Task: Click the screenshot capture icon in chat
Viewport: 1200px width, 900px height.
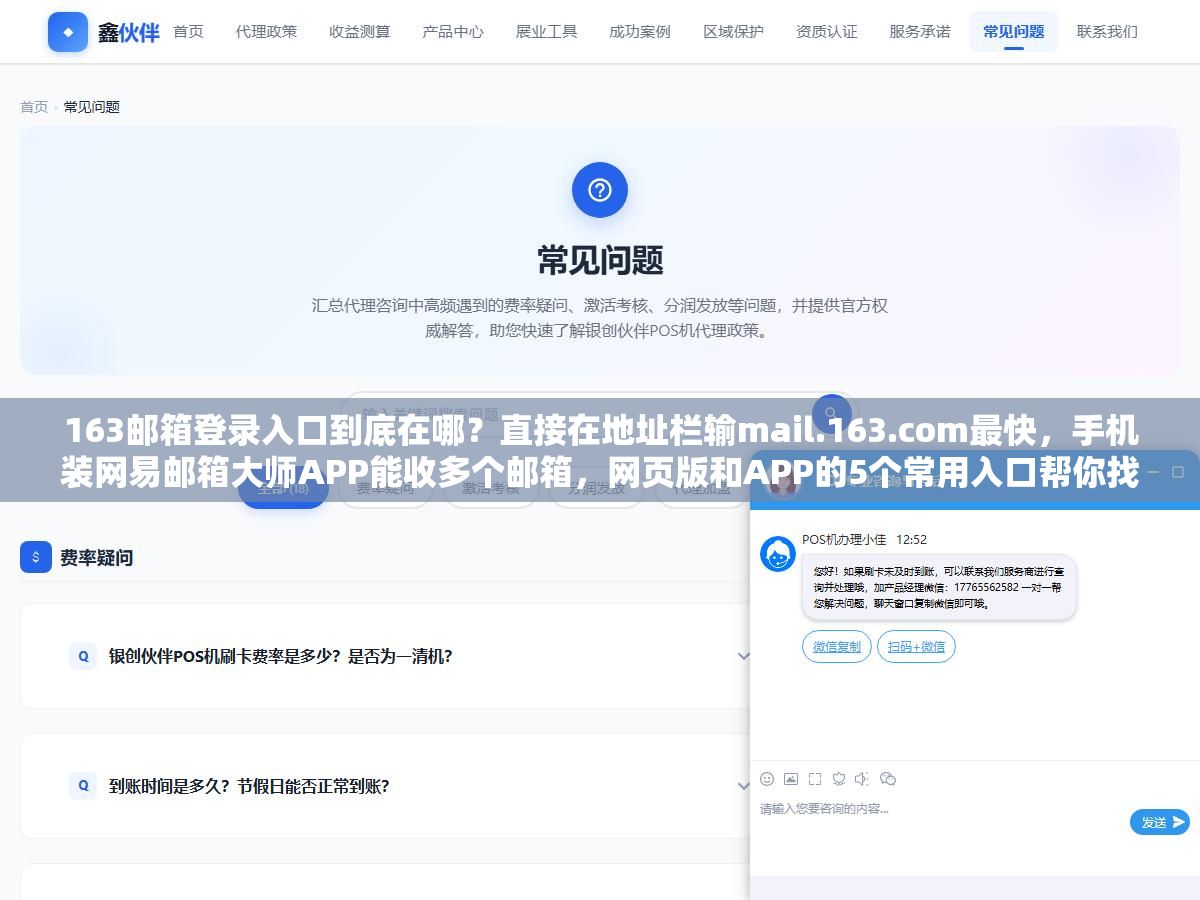Action: [x=815, y=779]
